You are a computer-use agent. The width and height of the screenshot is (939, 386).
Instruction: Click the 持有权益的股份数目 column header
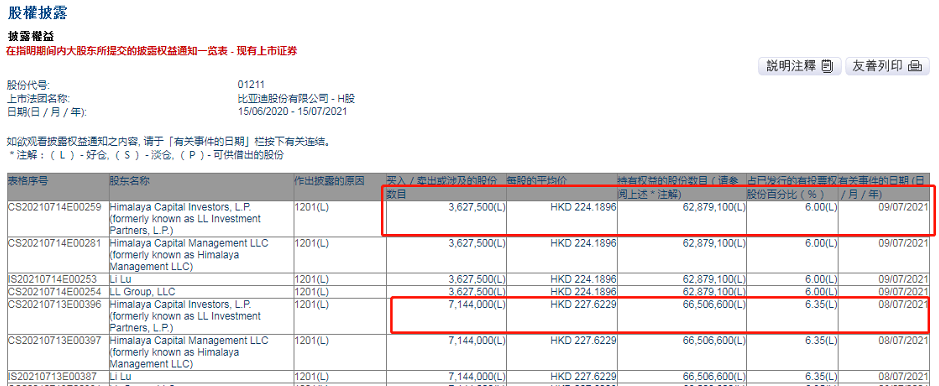(681, 187)
